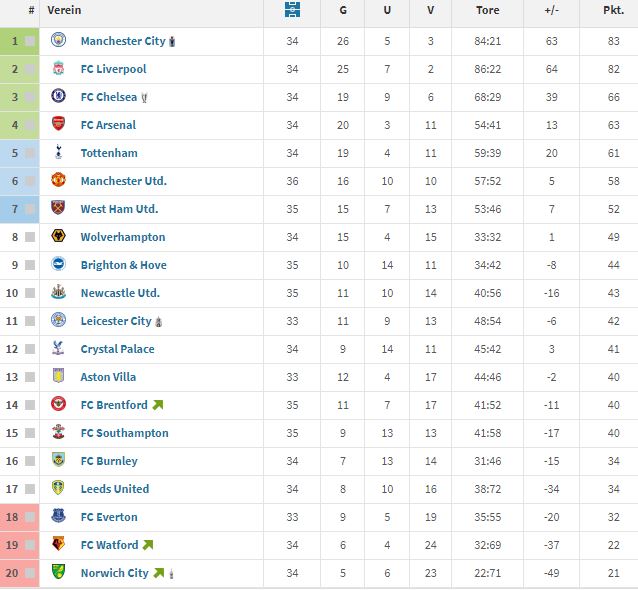Toggle the gray box for rank 8
Image resolution: width=638 pixels, height=590 pixels.
[x=30, y=237]
